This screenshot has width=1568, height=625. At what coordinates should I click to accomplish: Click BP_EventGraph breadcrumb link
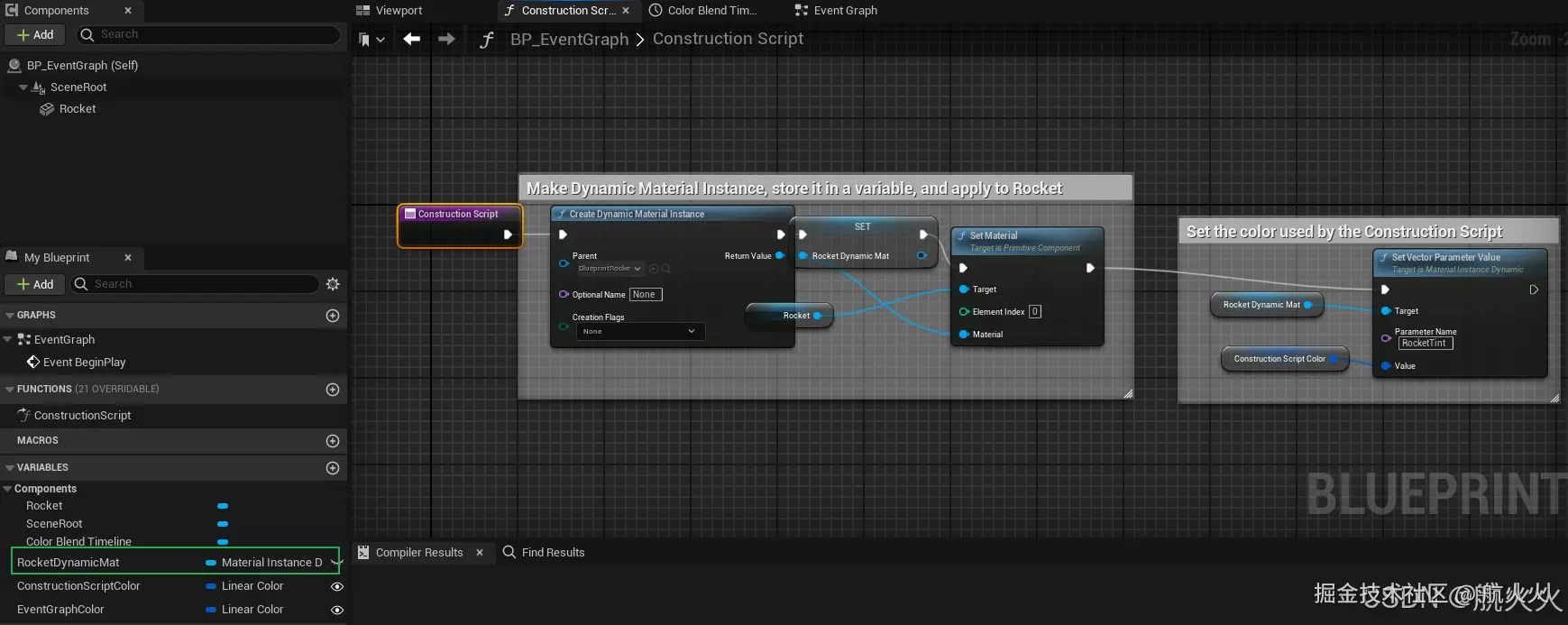click(x=569, y=40)
